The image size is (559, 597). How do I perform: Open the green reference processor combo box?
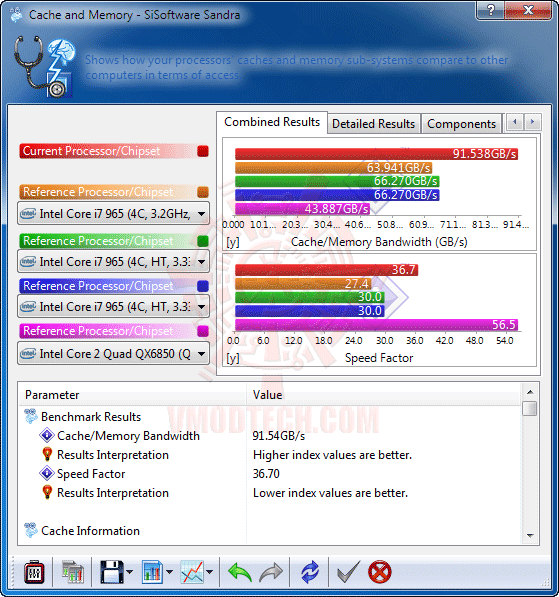coord(113,262)
